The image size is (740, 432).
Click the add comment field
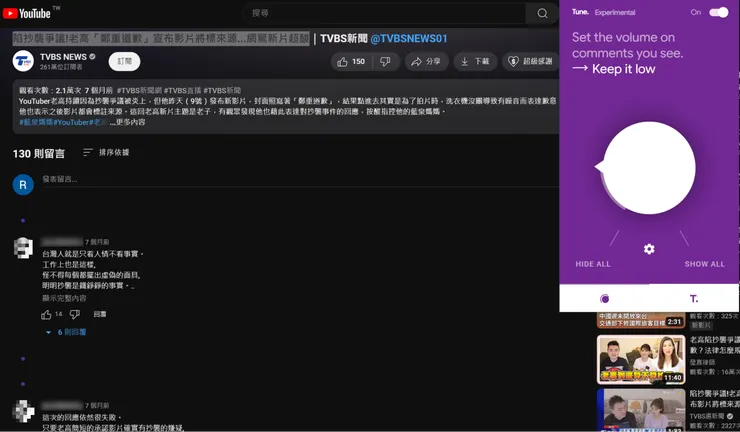(300, 179)
